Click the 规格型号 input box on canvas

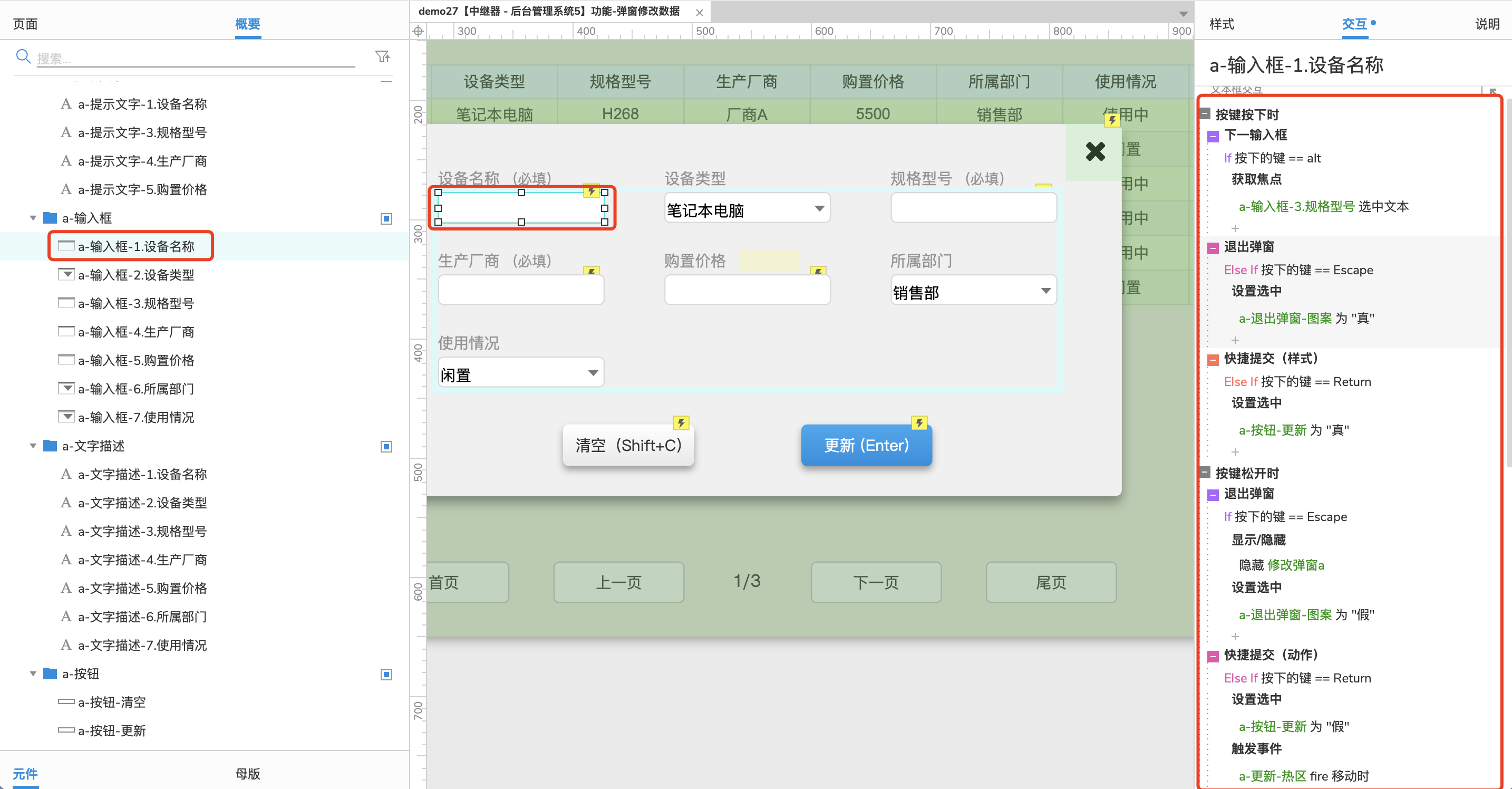(x=973, y=208)
